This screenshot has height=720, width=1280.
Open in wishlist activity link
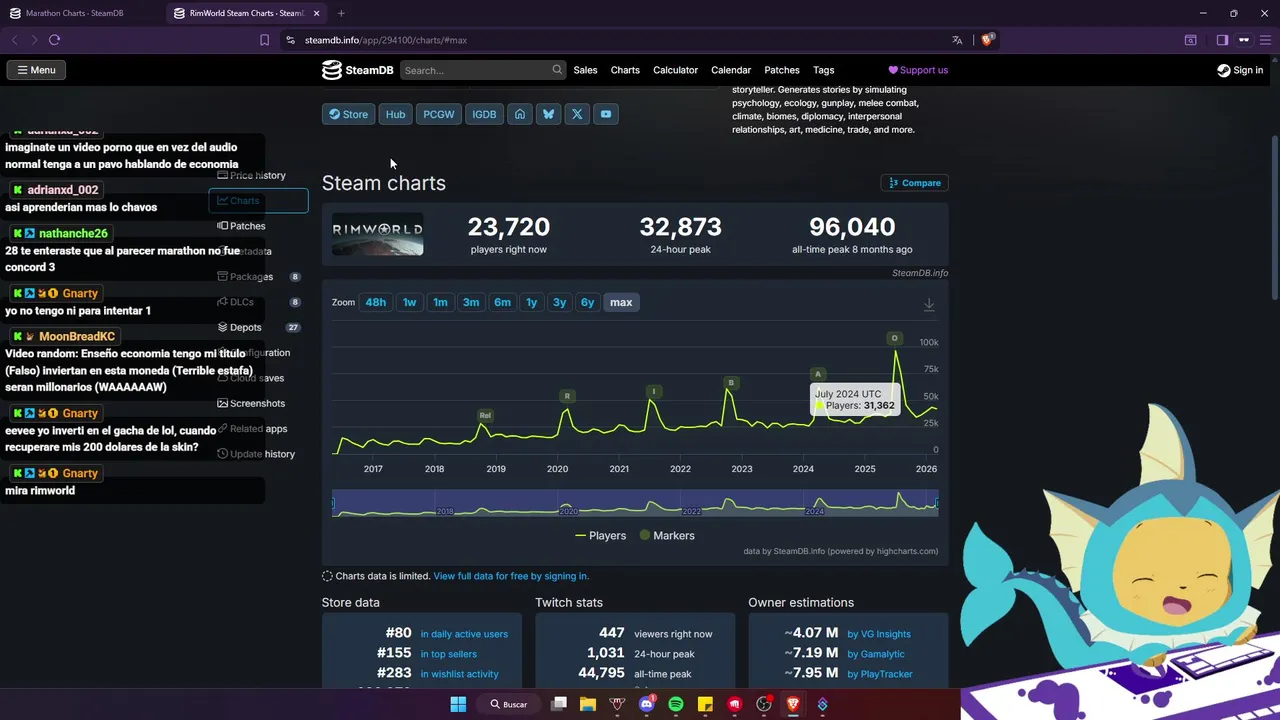pos(459,674)
